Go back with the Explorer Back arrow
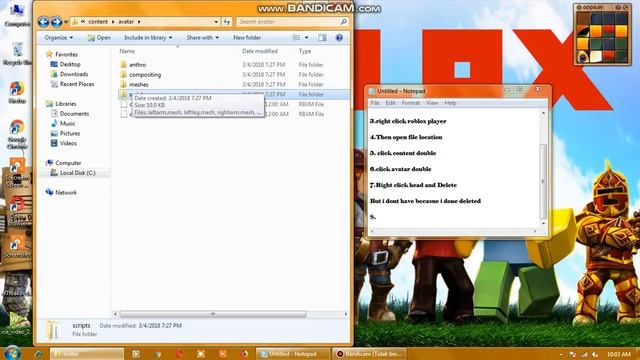The image size is (640, 360). tap(43, 22)
